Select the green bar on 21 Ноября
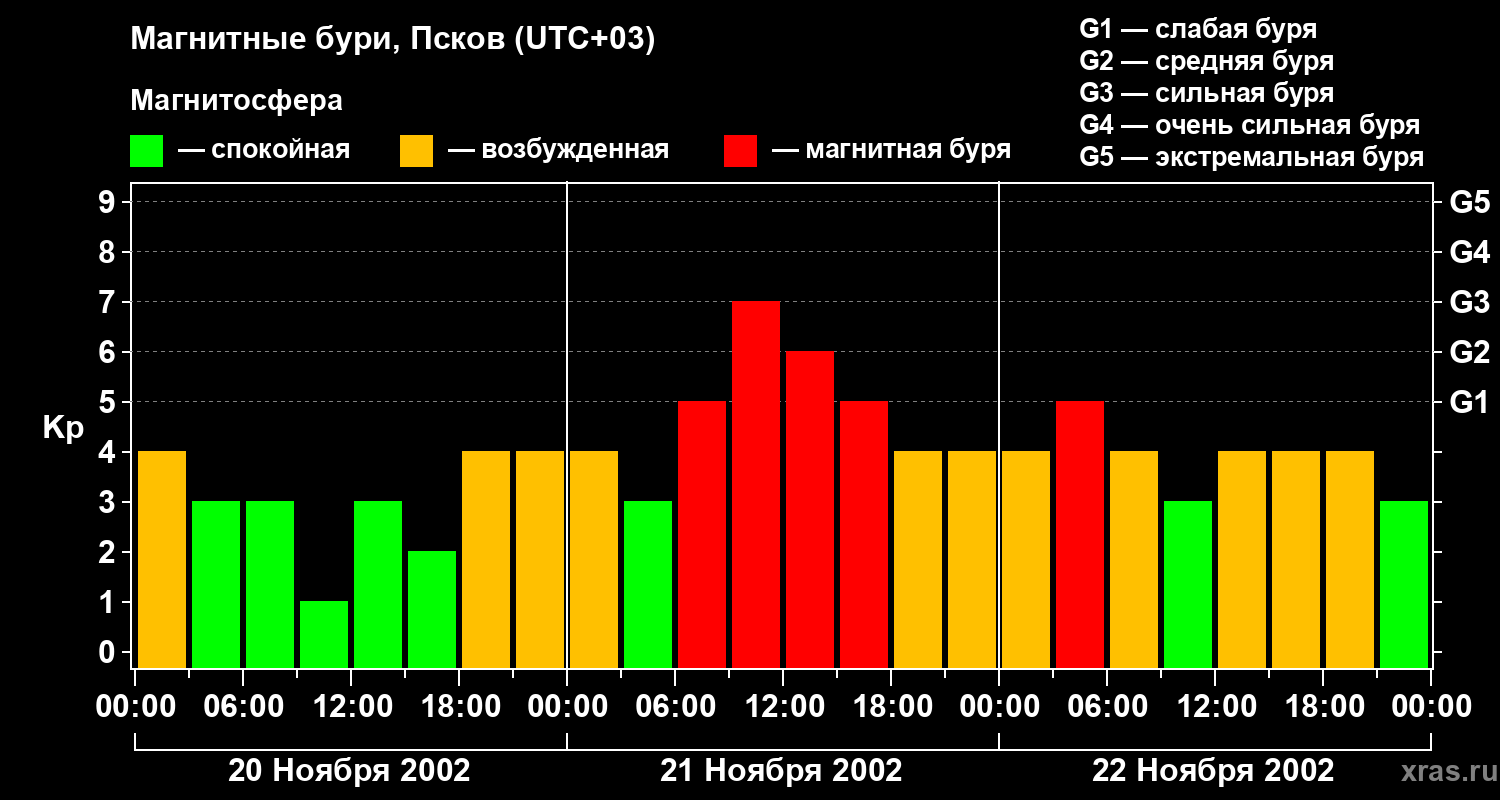This screenshot has height=800, width=1500. click(648, 584)
